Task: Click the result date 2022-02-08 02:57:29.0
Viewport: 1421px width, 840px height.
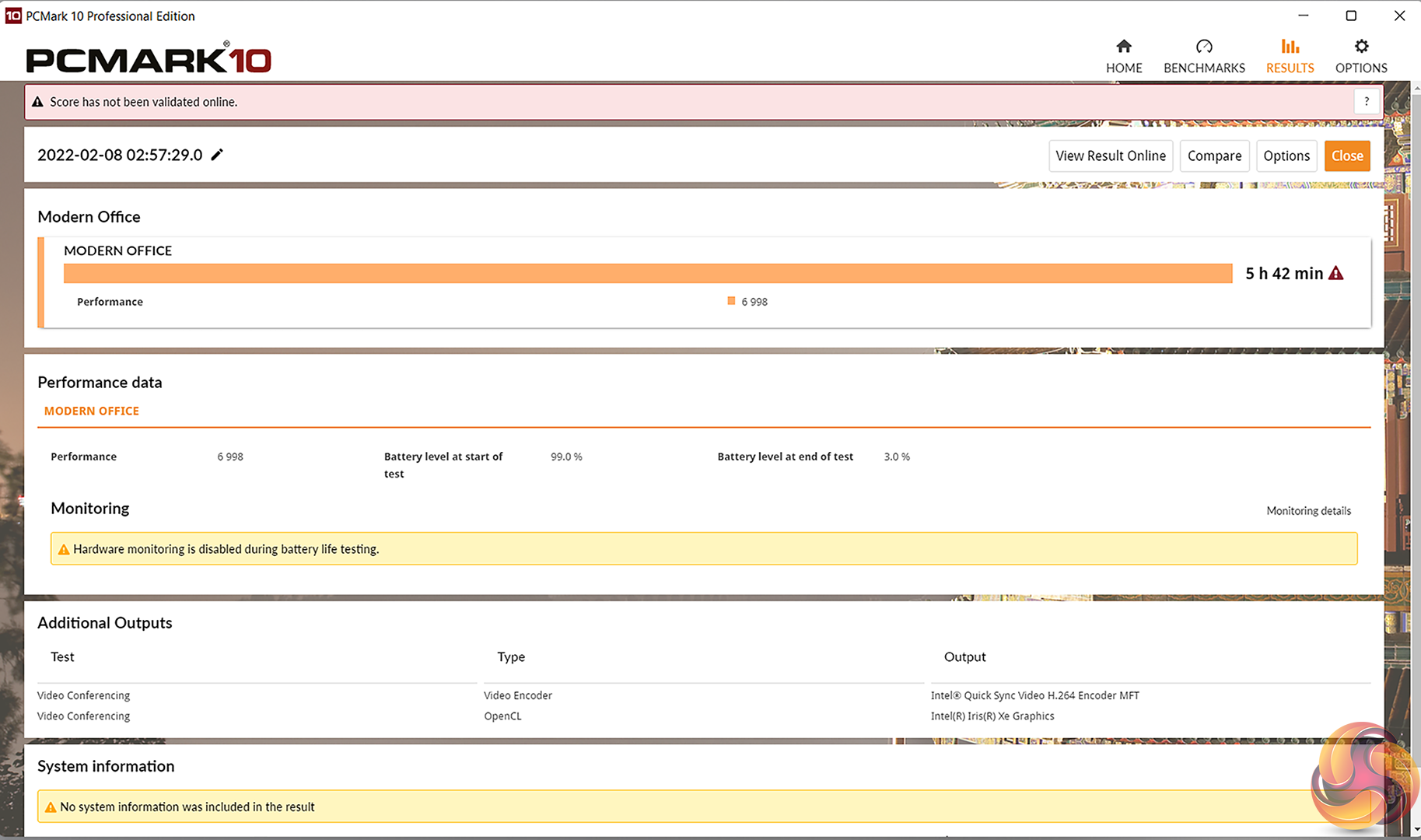Action: coord(120,155)
